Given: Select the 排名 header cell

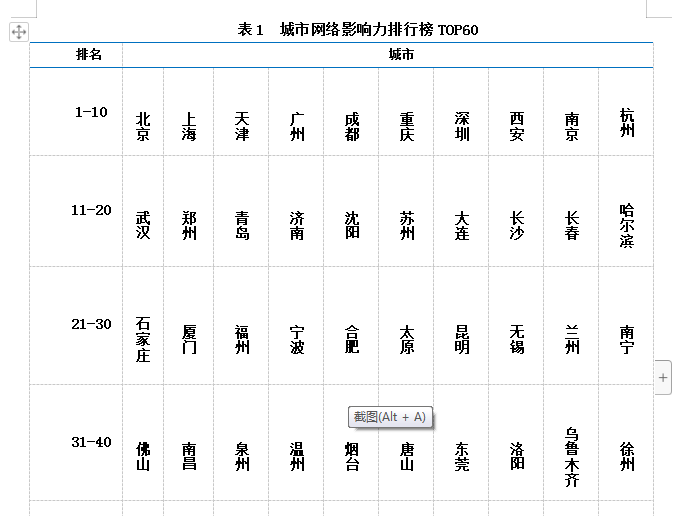Looking at the screenshot, I should [x=89, y=55].
